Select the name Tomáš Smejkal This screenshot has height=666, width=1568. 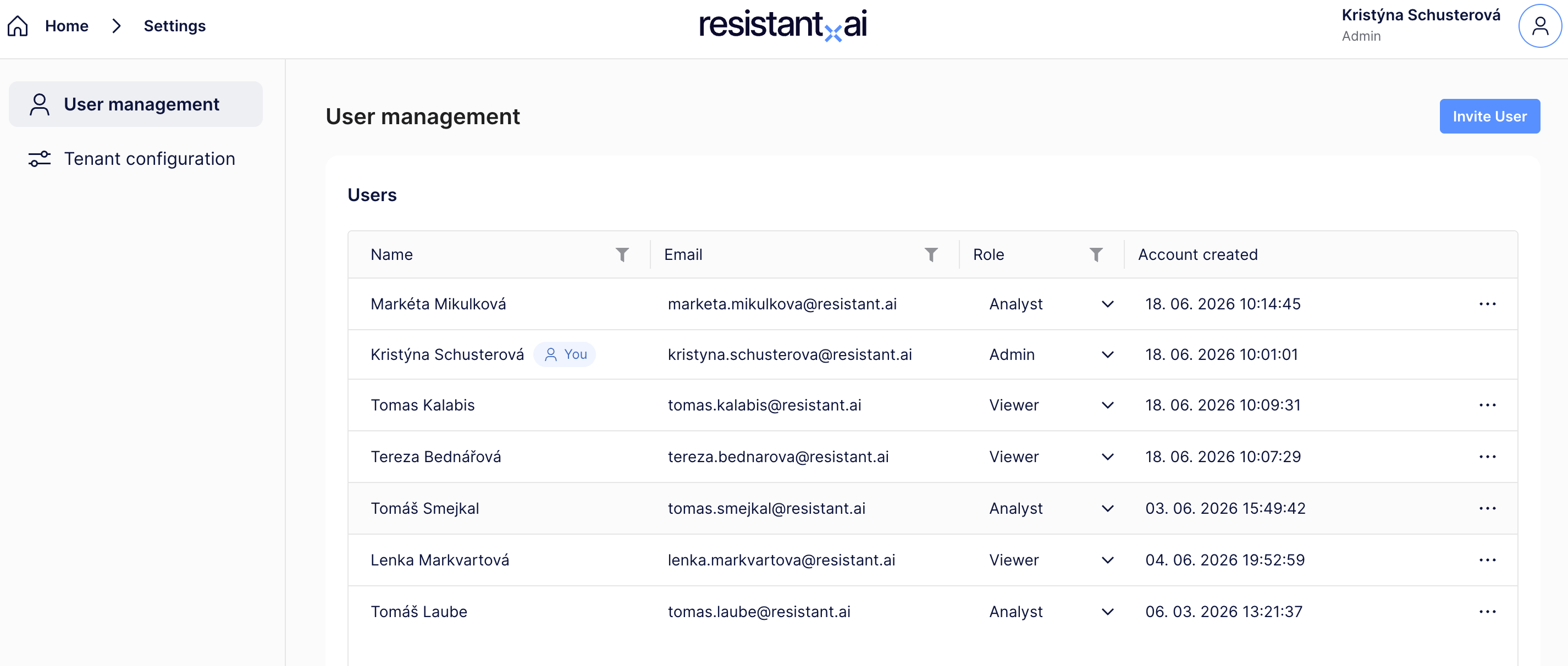(x=425, y=508)
